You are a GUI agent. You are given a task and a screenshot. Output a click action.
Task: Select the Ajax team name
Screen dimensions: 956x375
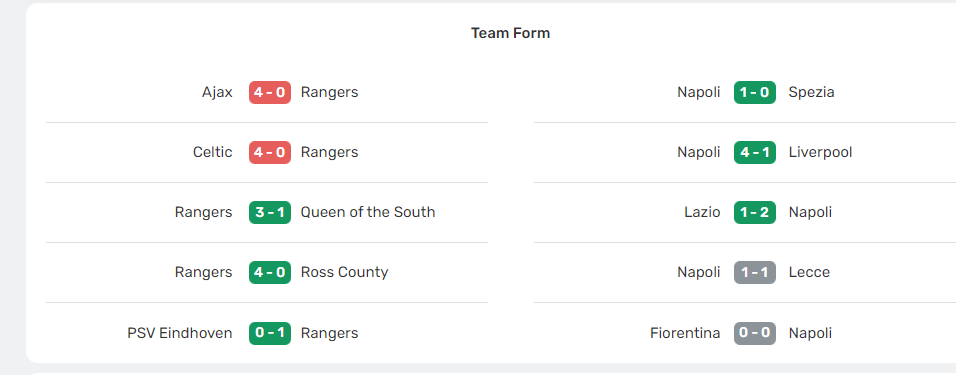pos(217,93)
